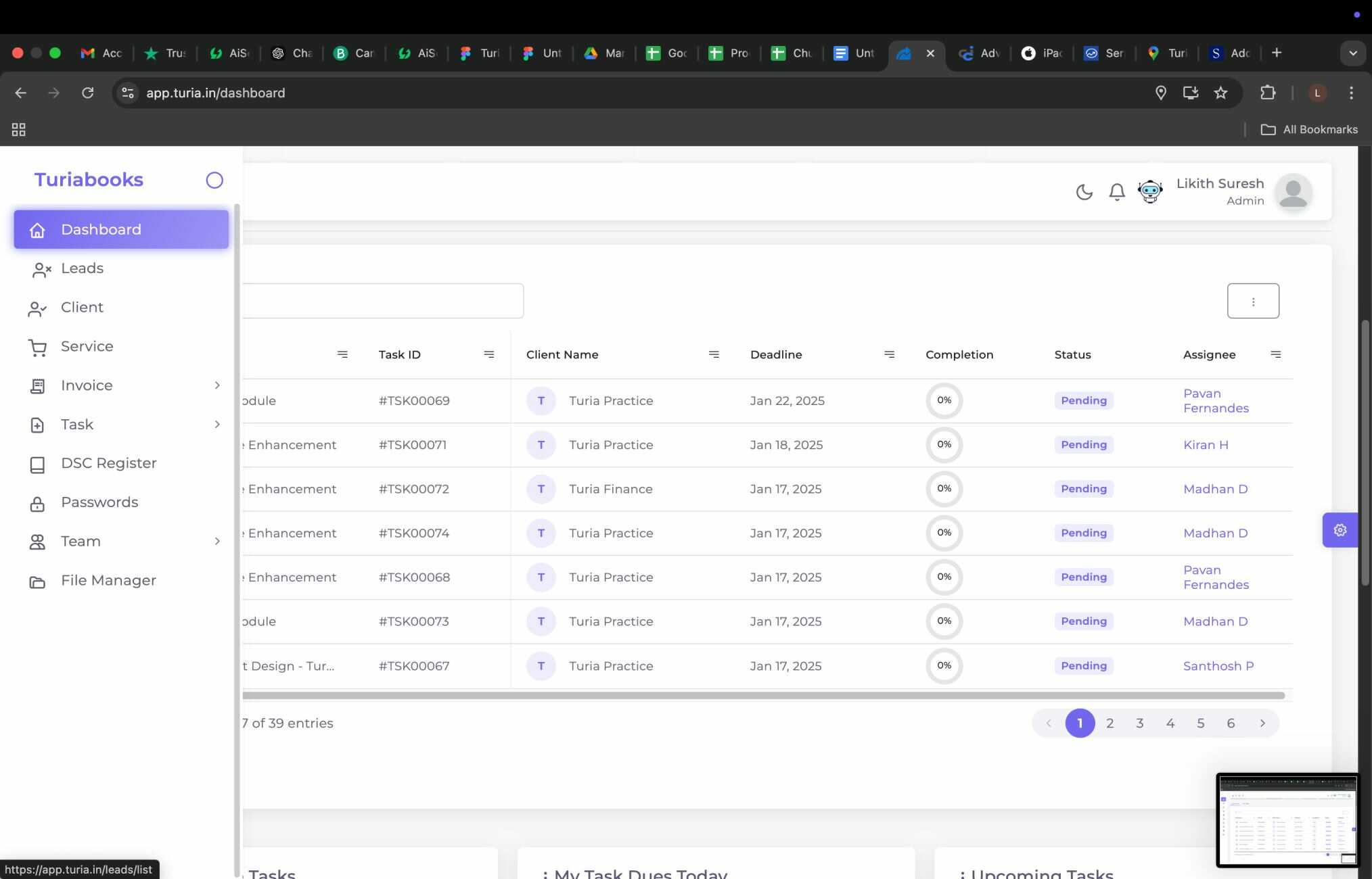This screenshot has height=879, width=1372.
Task: Toggle the sidebar pin circle beside Turiabooks
Action: 214,180
